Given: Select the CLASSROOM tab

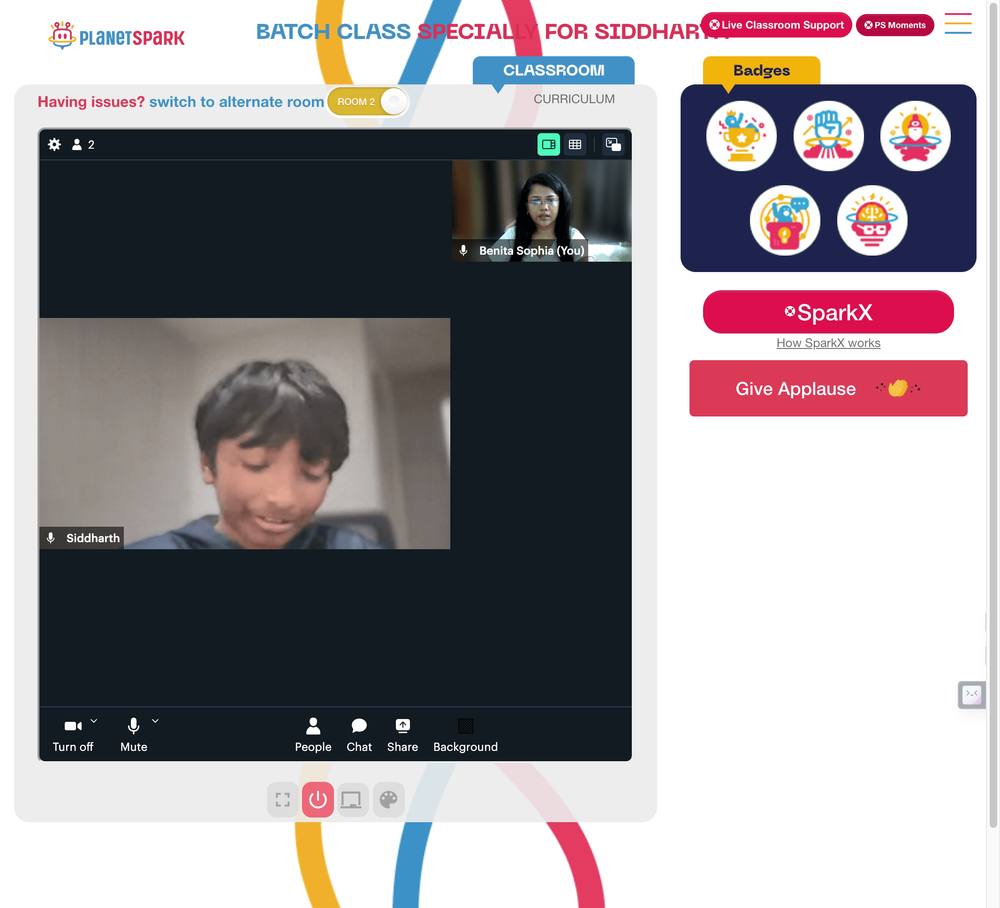Looking at the screenshot, I should 554,70.
